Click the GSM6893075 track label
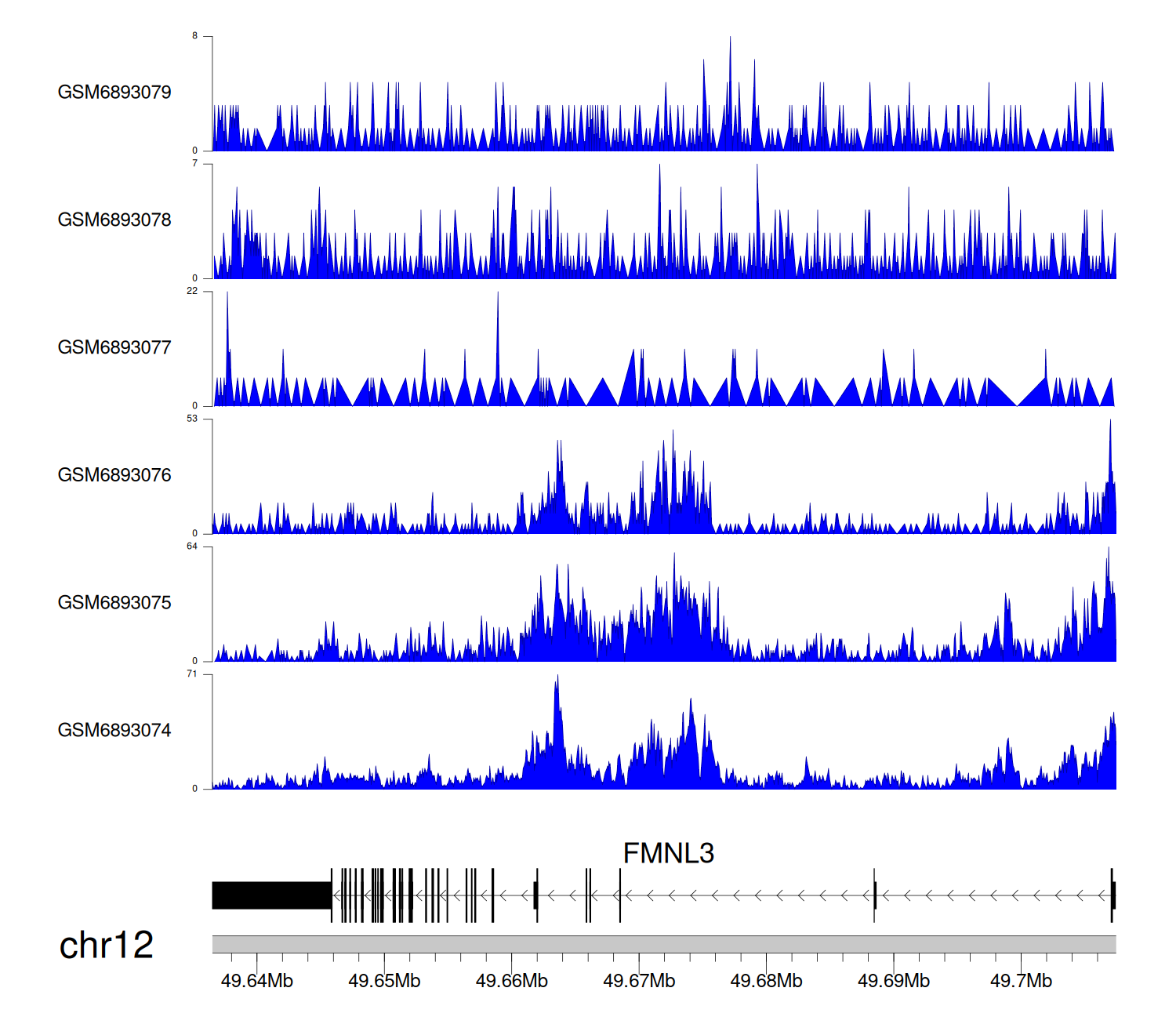Viewport: 1176px width, 1035px height. 114,603
